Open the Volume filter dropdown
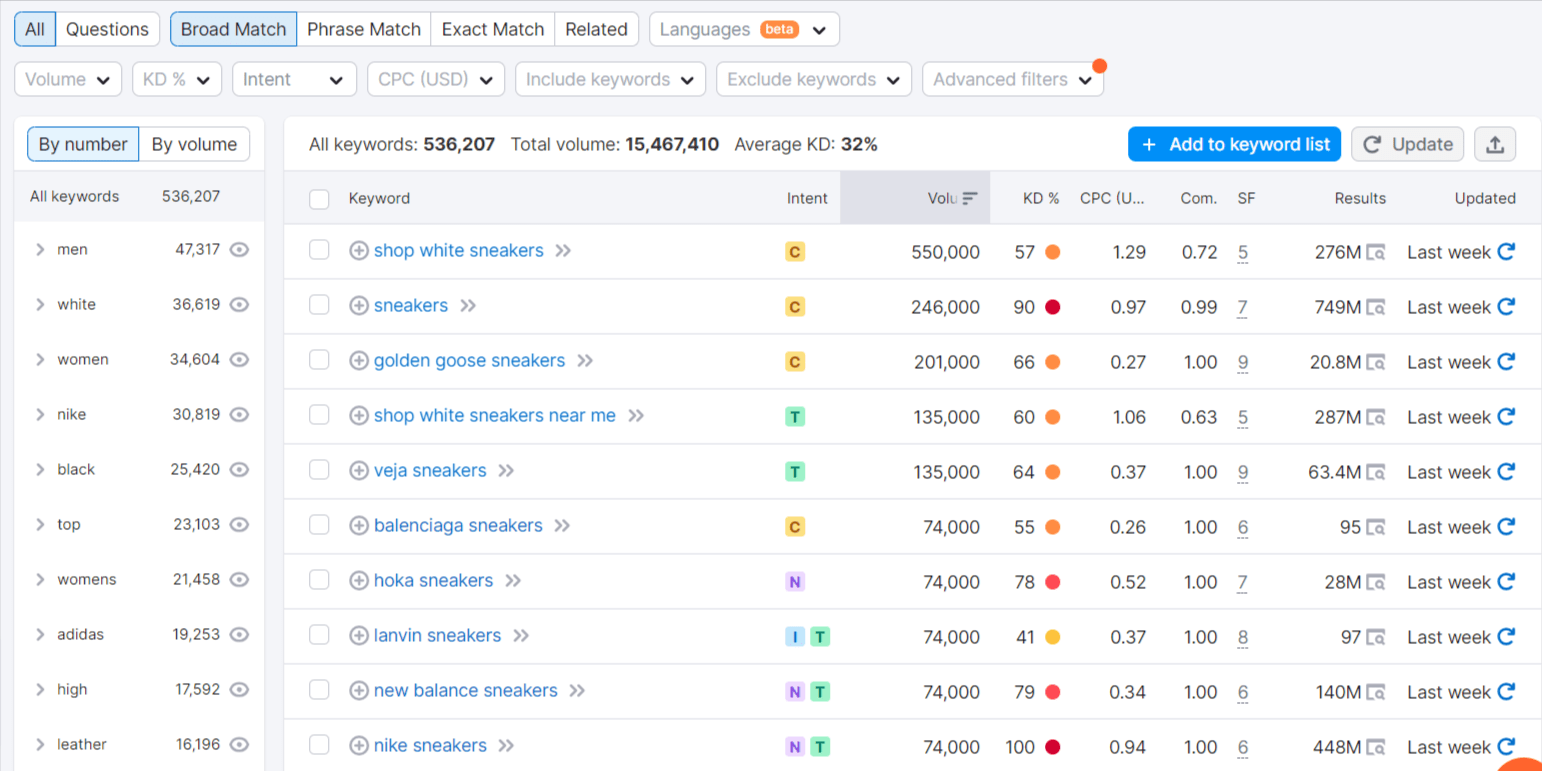The image size is (1542, 771). [68, 79]
